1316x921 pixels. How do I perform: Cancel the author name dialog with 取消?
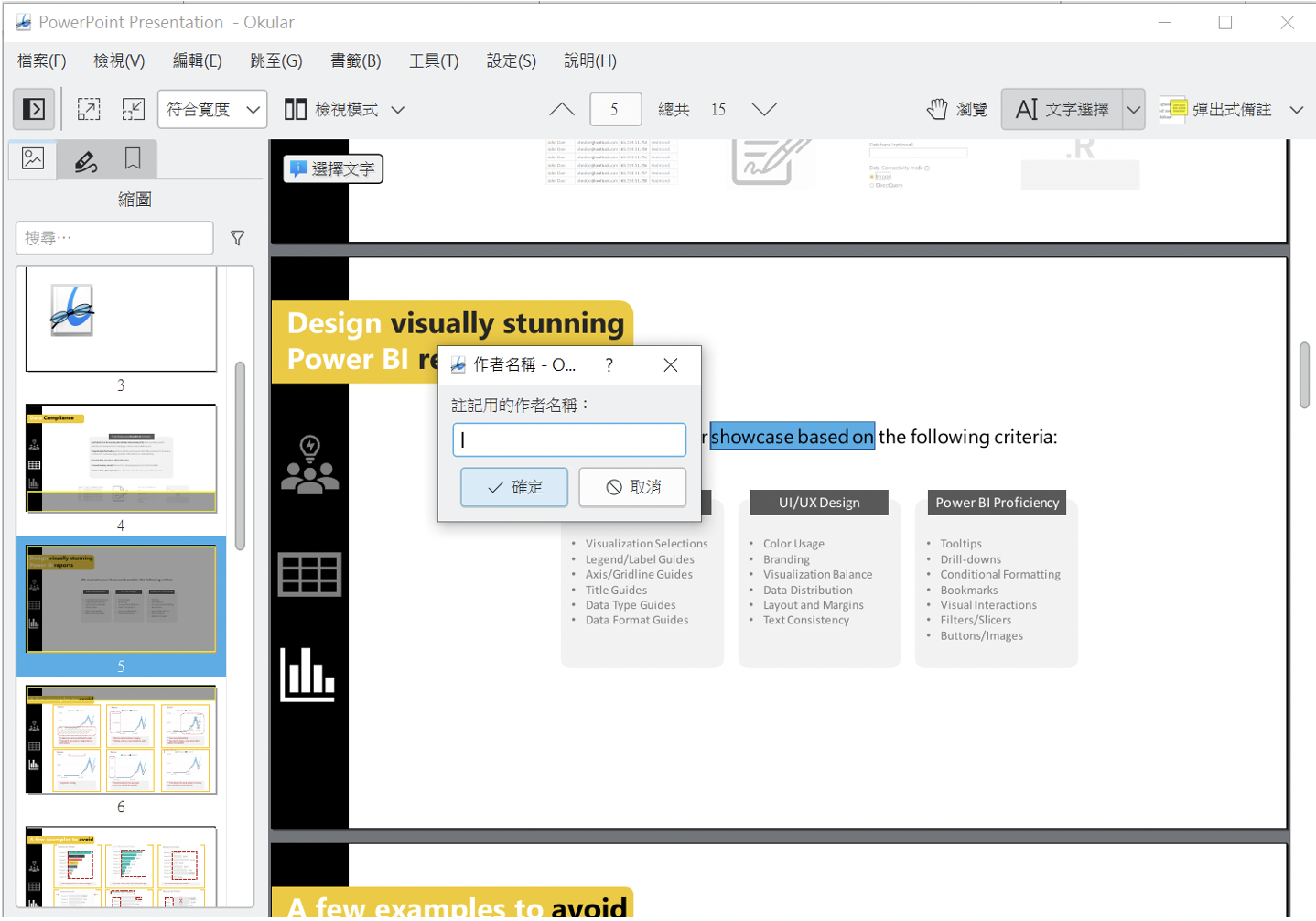tap(631, 486)
